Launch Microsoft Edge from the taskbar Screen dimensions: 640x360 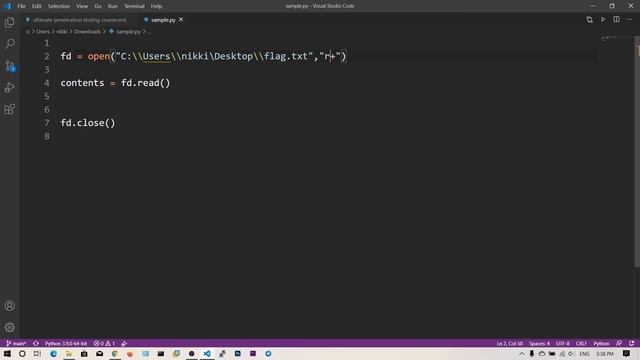click(x=53, y=353)
